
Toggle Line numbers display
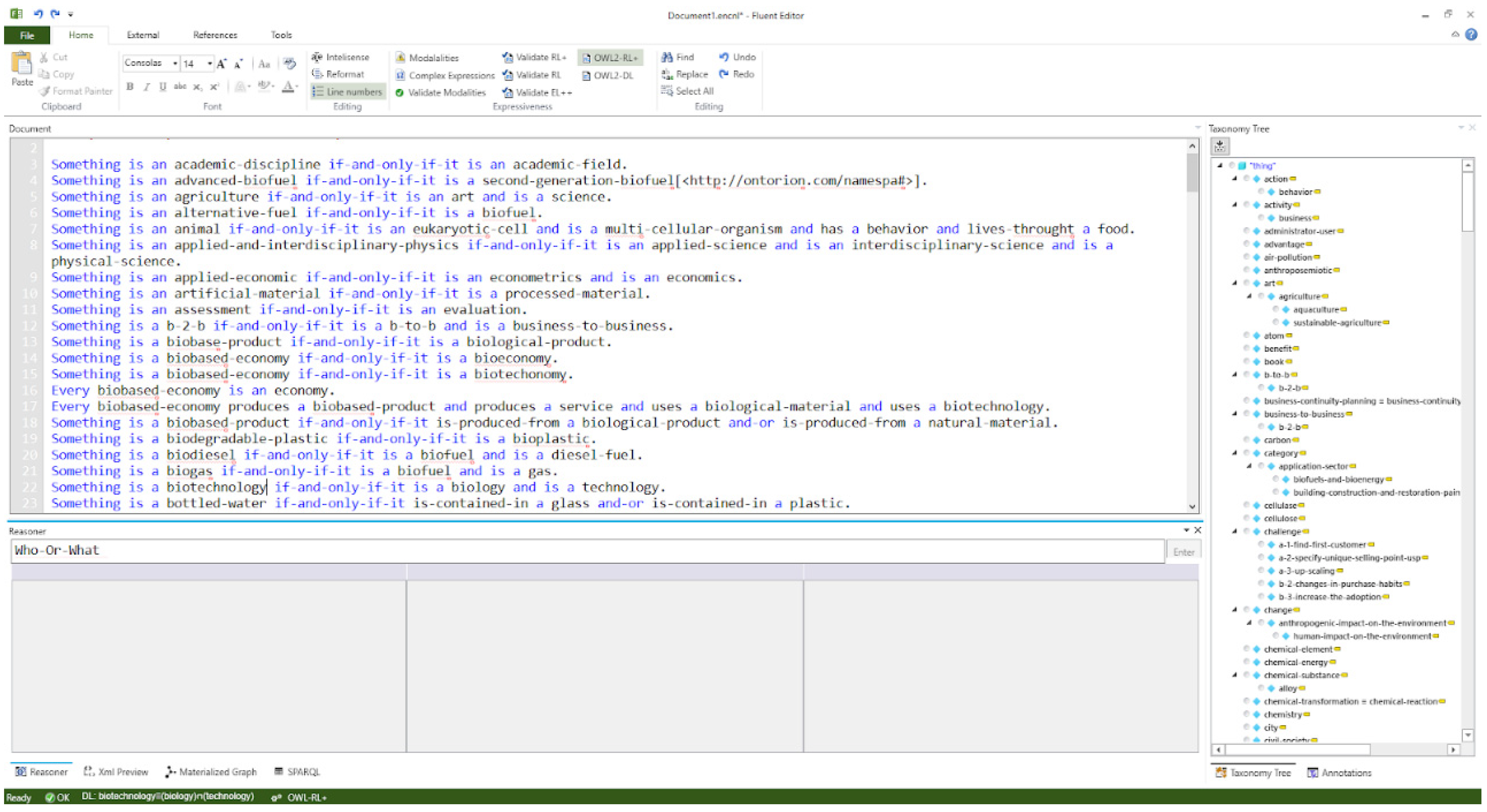[348, 91]
